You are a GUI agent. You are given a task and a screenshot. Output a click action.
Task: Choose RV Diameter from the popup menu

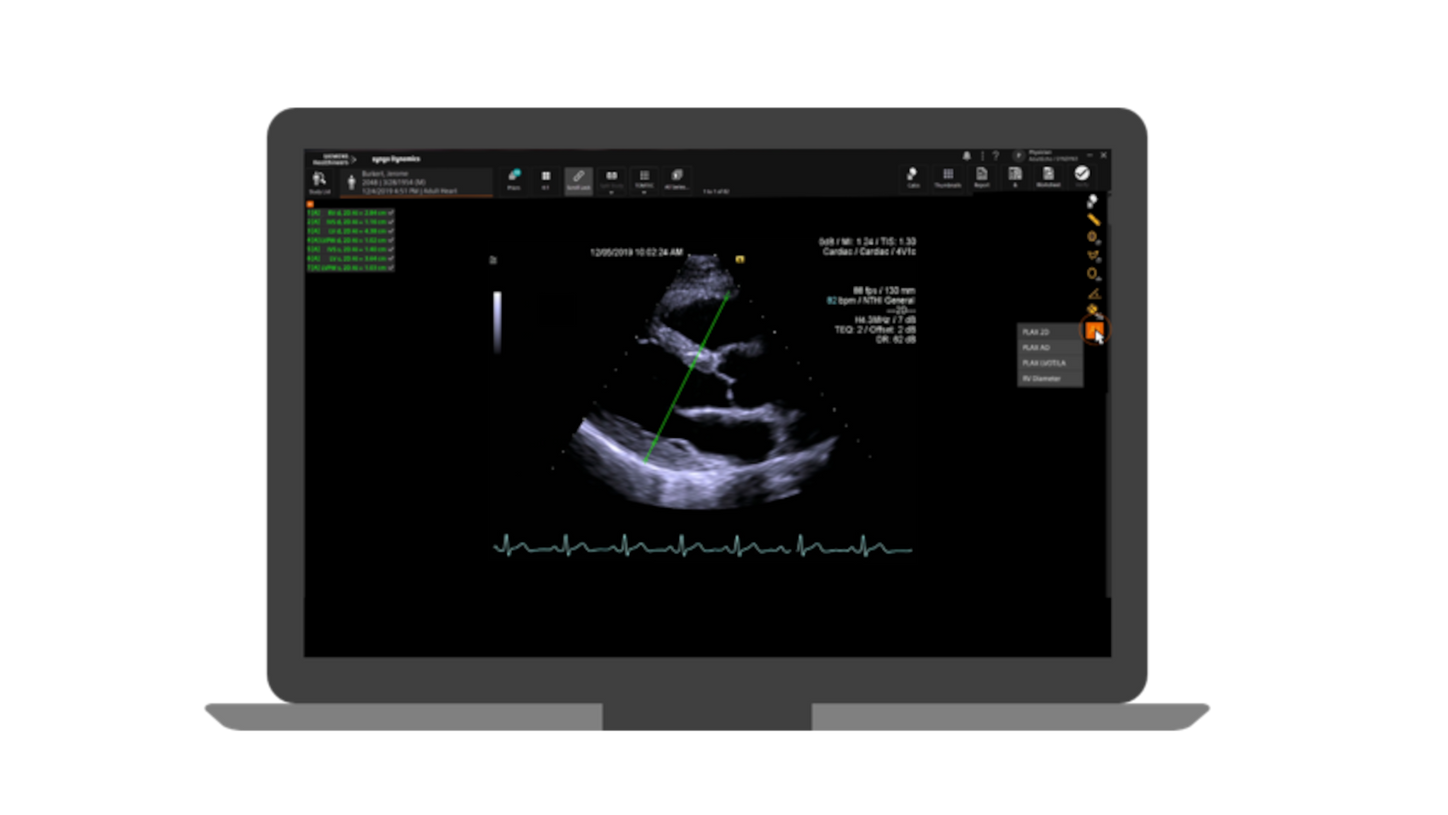click(1050, 379)
